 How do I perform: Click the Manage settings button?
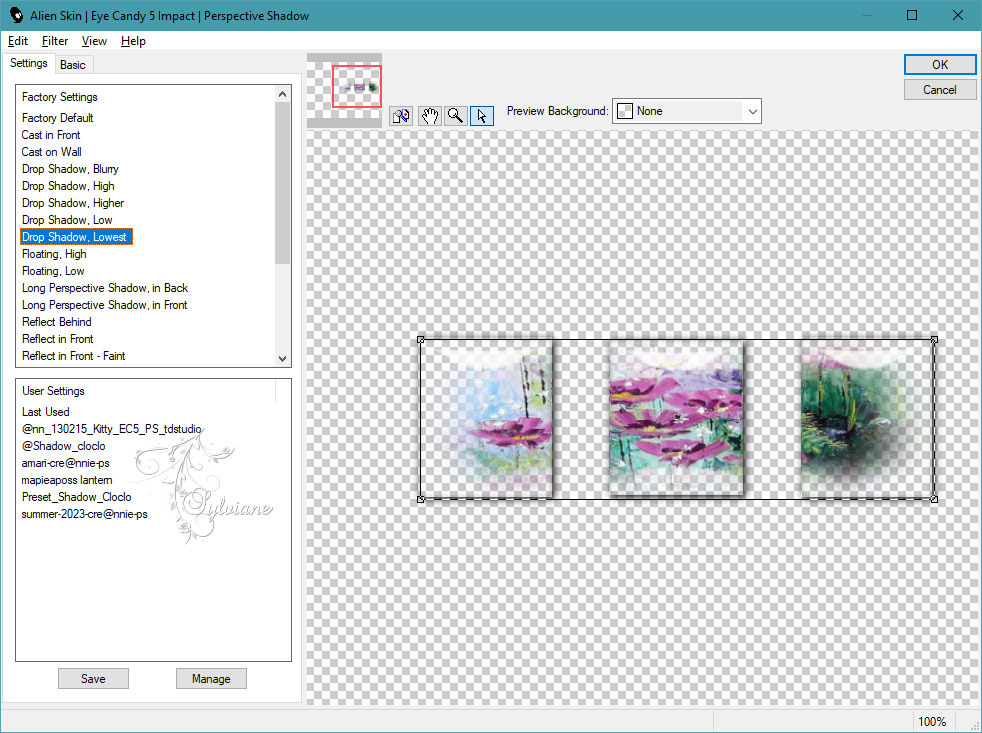point(211,678)
